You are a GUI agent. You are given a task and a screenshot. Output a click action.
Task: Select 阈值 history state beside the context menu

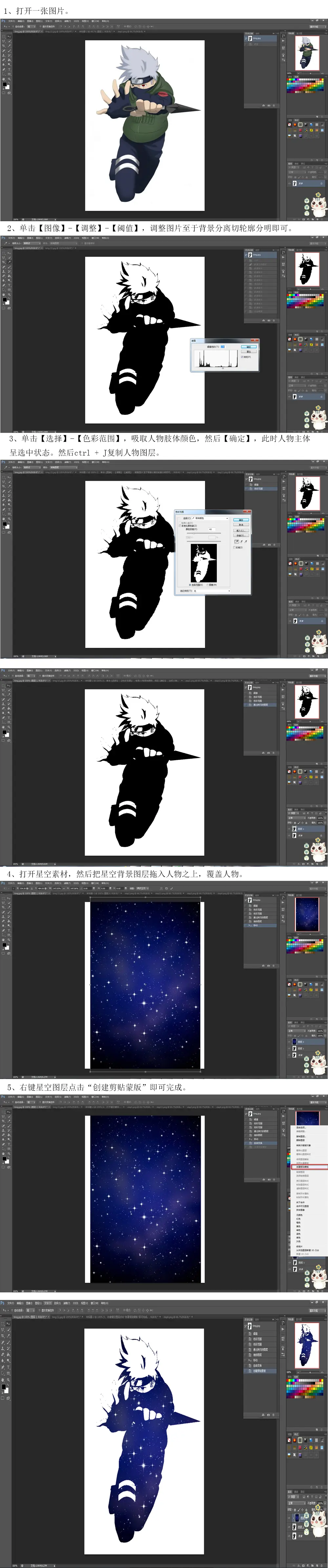point(261,1119)
